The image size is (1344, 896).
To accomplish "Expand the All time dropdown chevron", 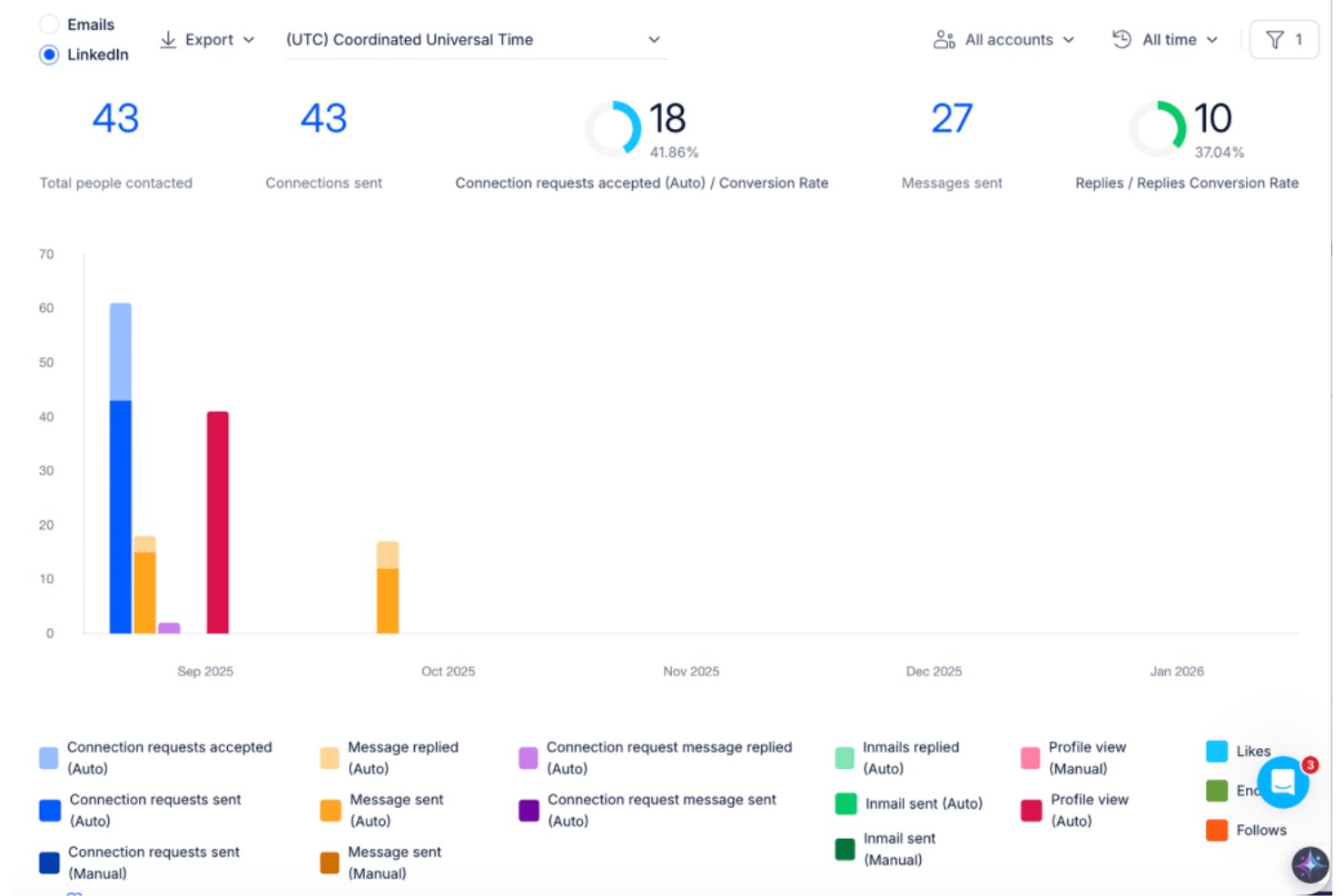I will click(x=1212, y=40).
